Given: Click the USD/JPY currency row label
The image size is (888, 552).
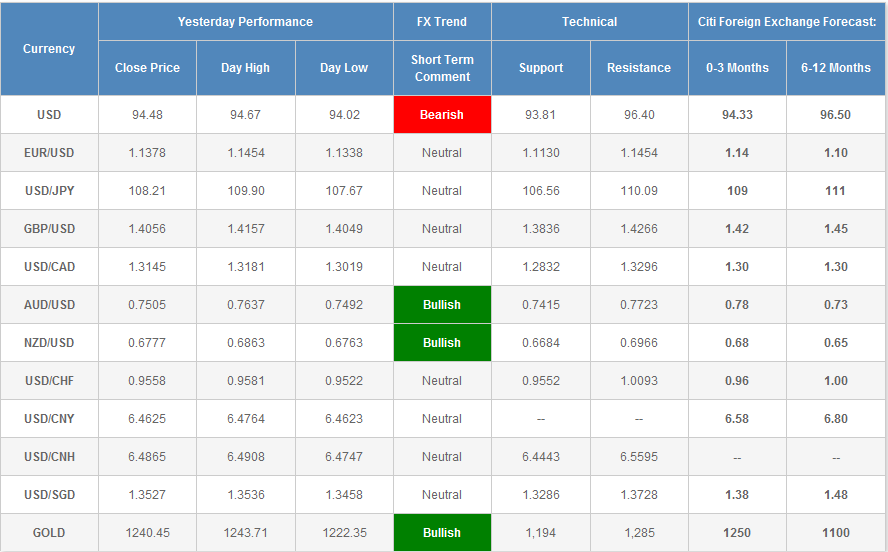Looking at the screenshot, I should (49, 191).
